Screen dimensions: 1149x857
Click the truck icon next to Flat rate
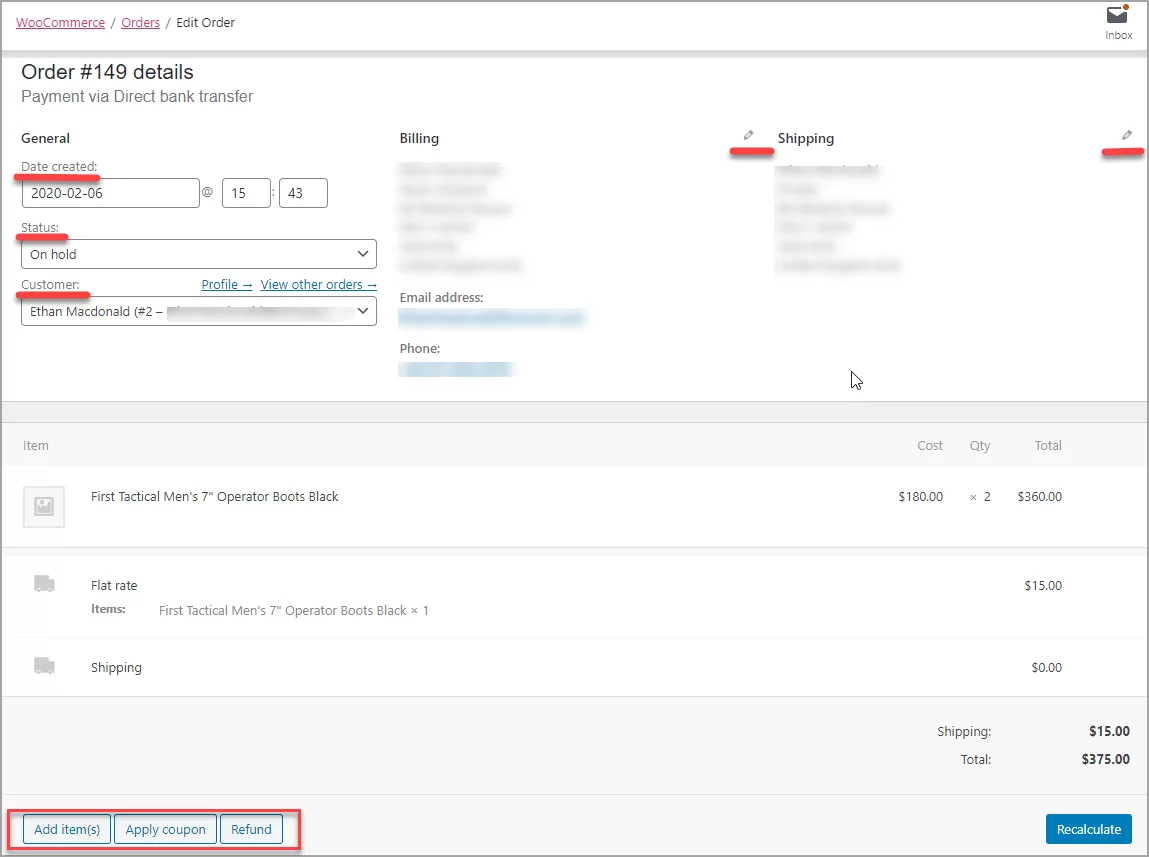pyautogui.click(x=42, y=585)
